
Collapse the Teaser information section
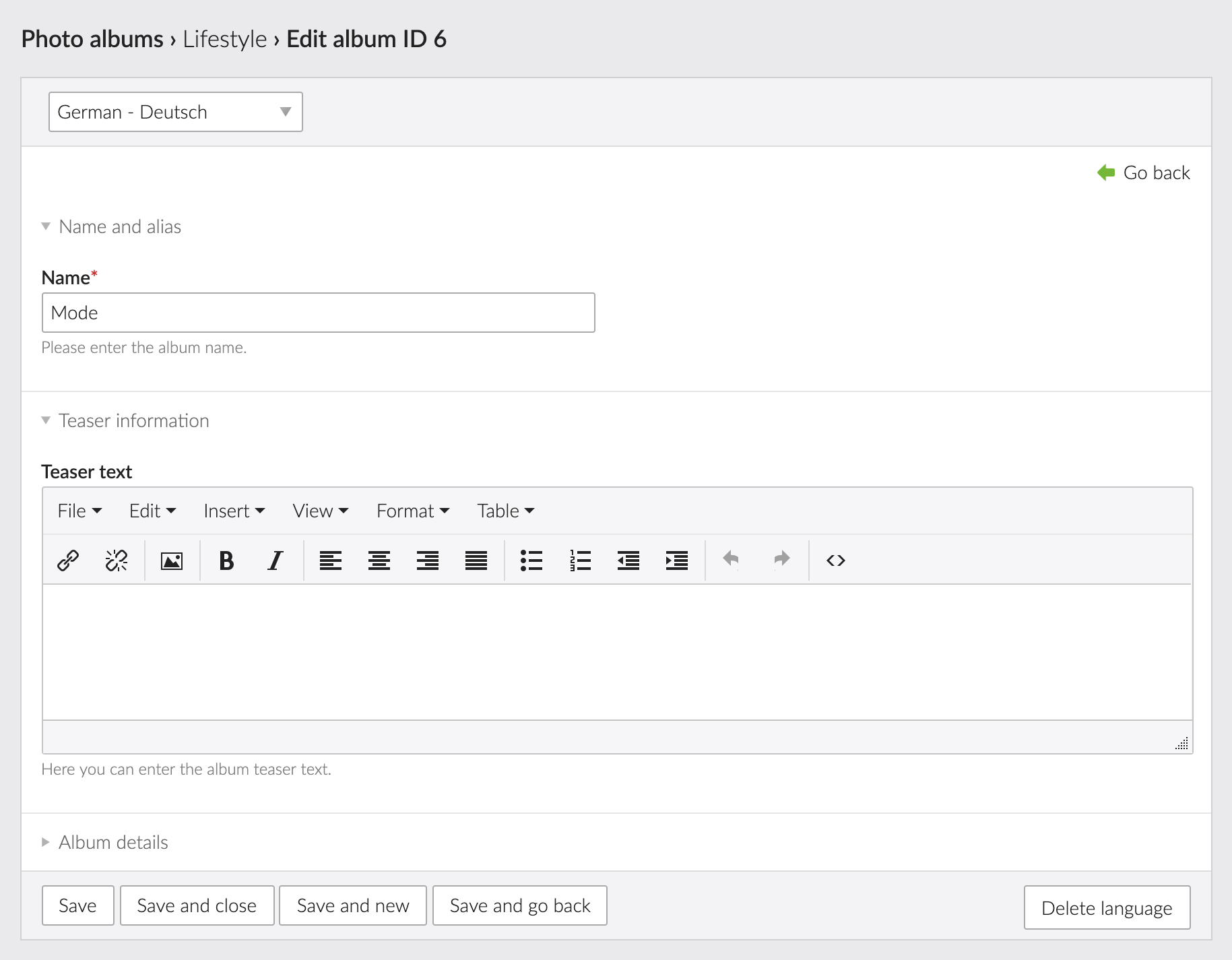click(x=133, y=421)
